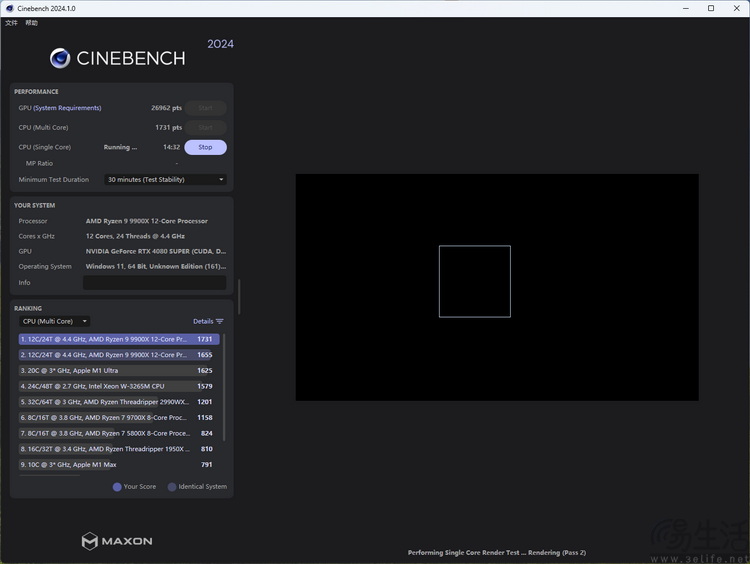This screenshot has height=564, width=750.
Task: Click the GPU score 26962 pts
Action: point(166,108)
